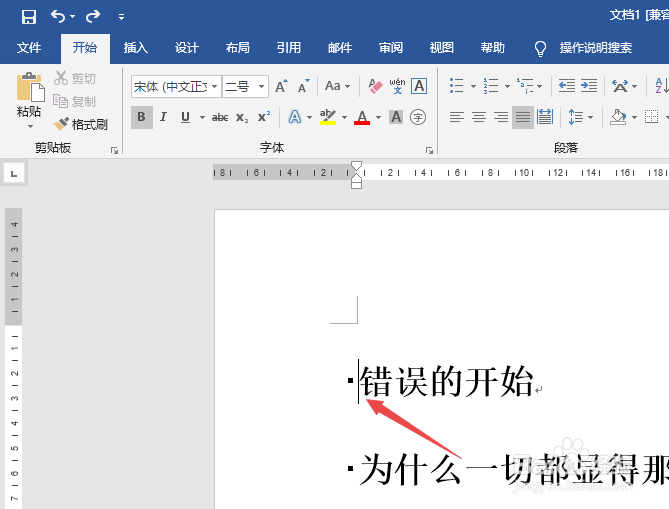669x509 pixels.
Task: Click the Decrease Indent icon
Action: 567,86
